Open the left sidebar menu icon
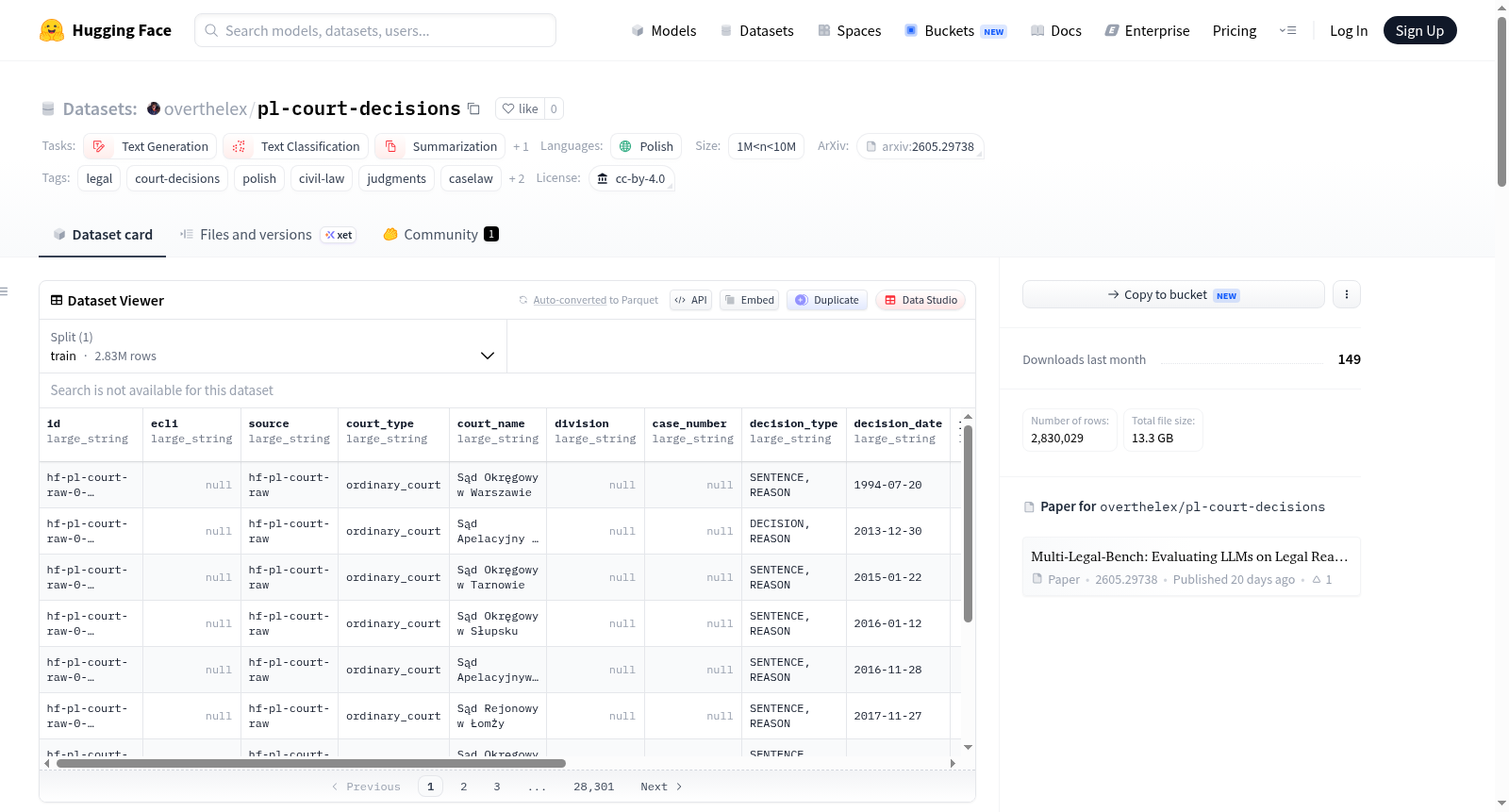This screenshot has width=1509, height=812. point(4,291)
